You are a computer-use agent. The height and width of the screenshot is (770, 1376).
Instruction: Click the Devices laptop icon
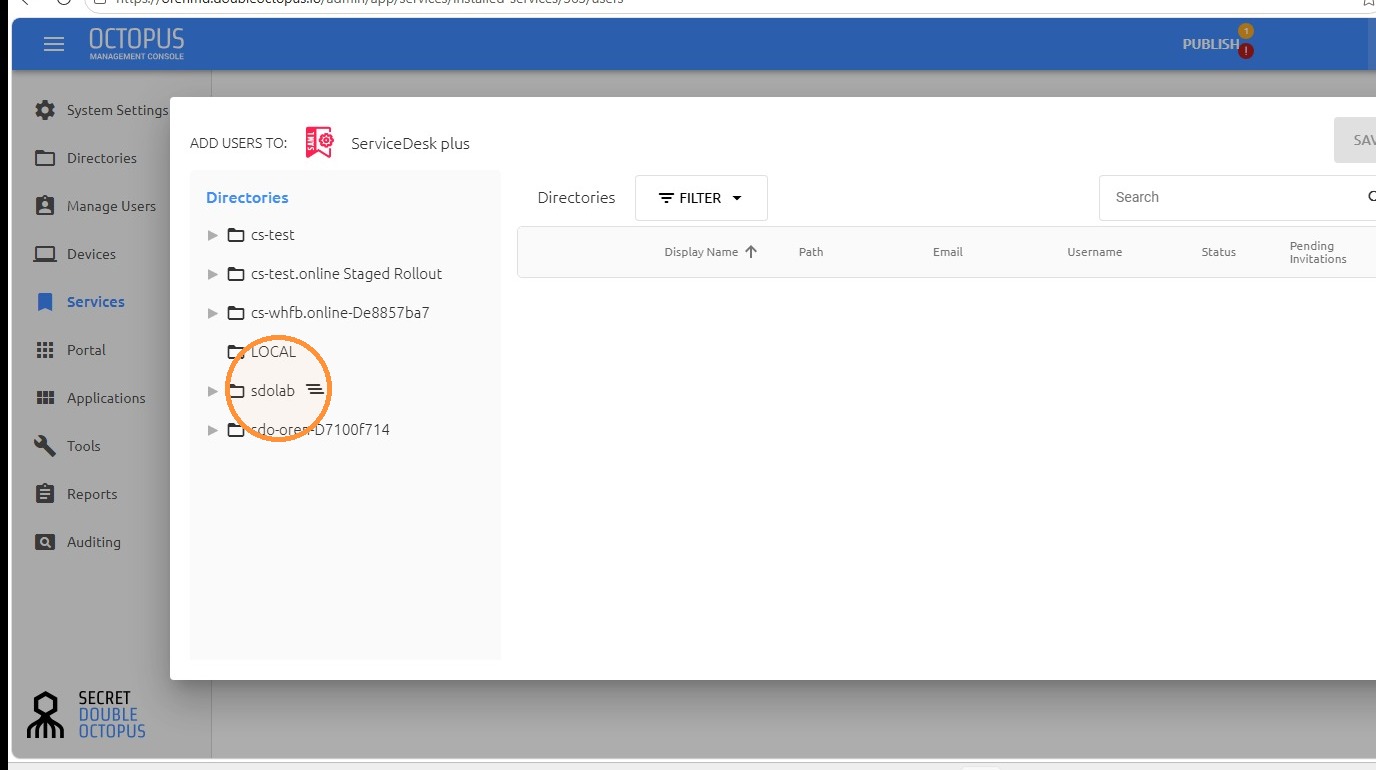[x=45, y=254]
